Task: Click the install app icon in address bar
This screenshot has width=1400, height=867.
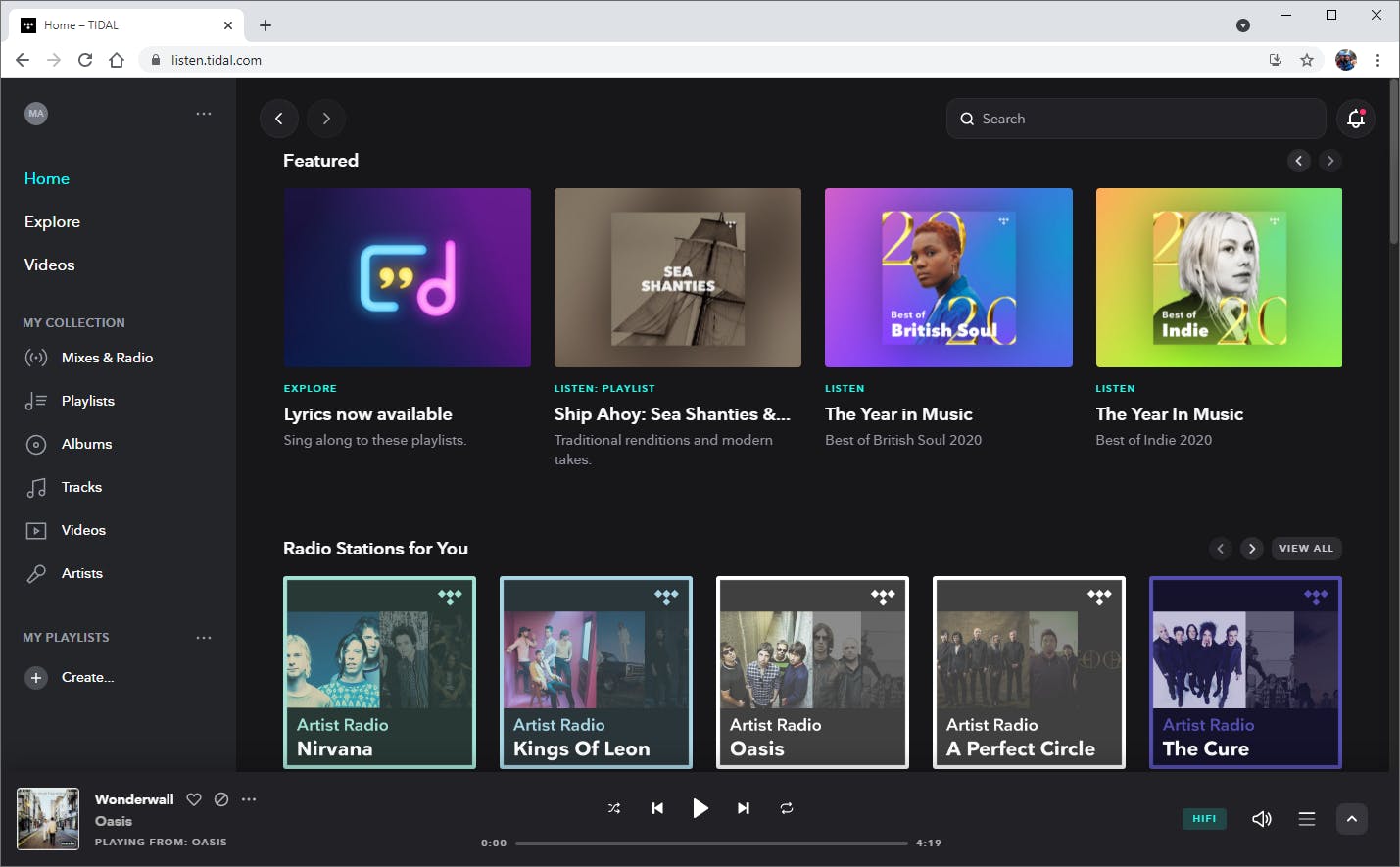Action: click(1275, 60)
